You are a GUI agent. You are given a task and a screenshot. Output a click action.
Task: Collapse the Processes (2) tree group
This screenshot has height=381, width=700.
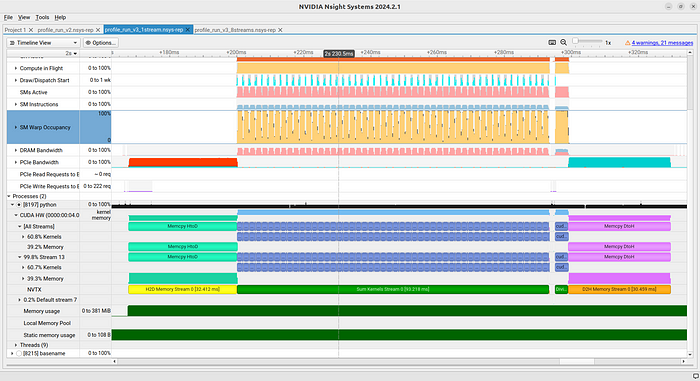9,196
